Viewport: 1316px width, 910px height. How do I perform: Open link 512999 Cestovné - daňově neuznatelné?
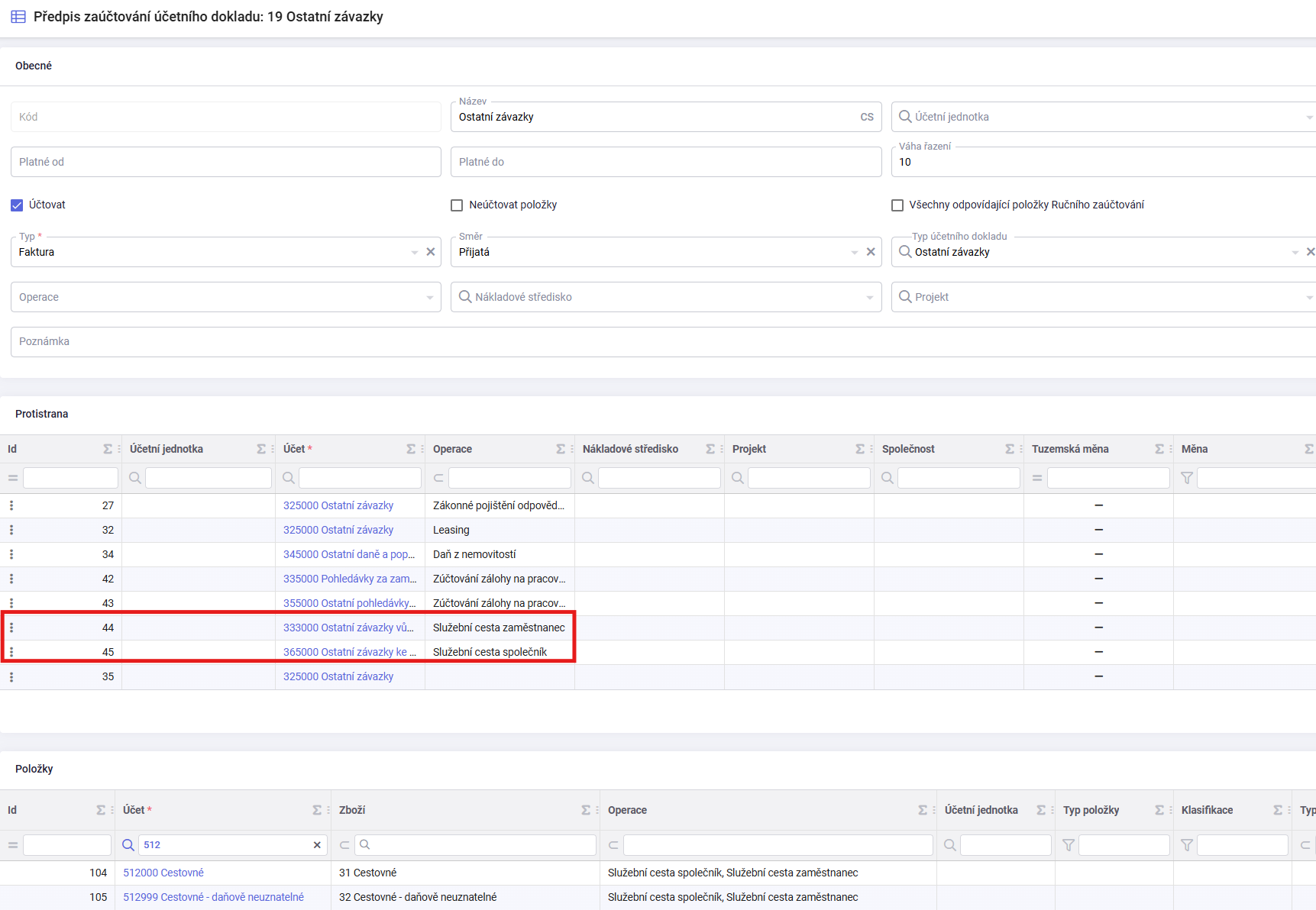[x=214, y=897]
